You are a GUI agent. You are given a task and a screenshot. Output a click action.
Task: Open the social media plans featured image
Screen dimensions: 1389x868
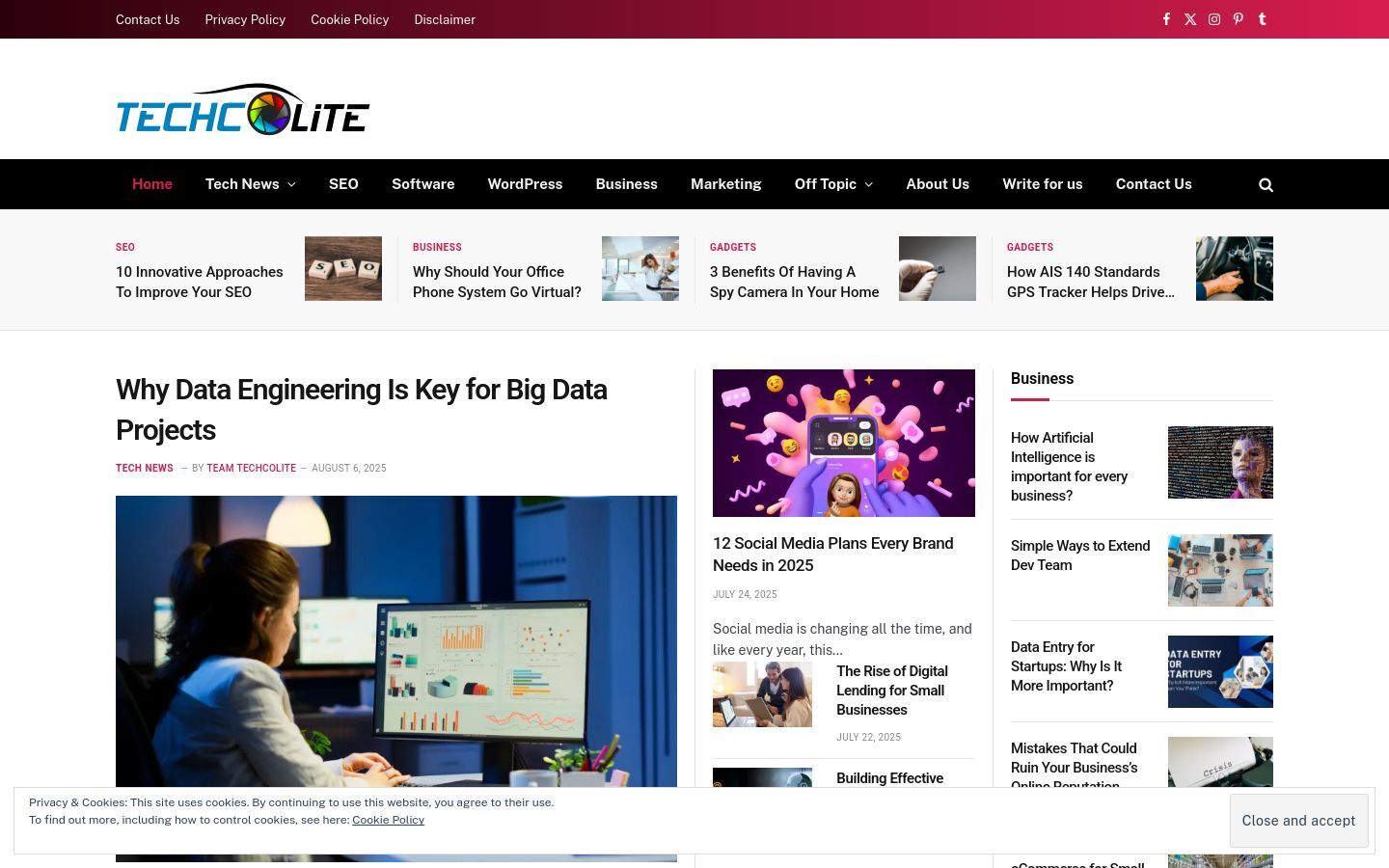(x=844, y=443)
